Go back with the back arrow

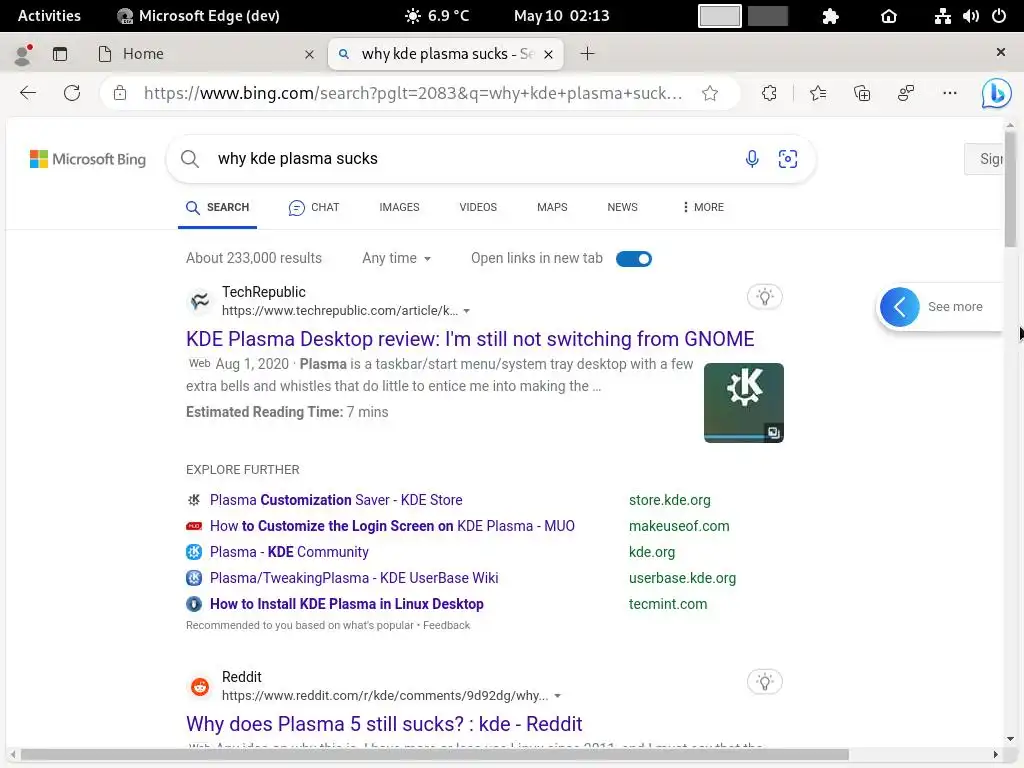click(x=28, y=93)
